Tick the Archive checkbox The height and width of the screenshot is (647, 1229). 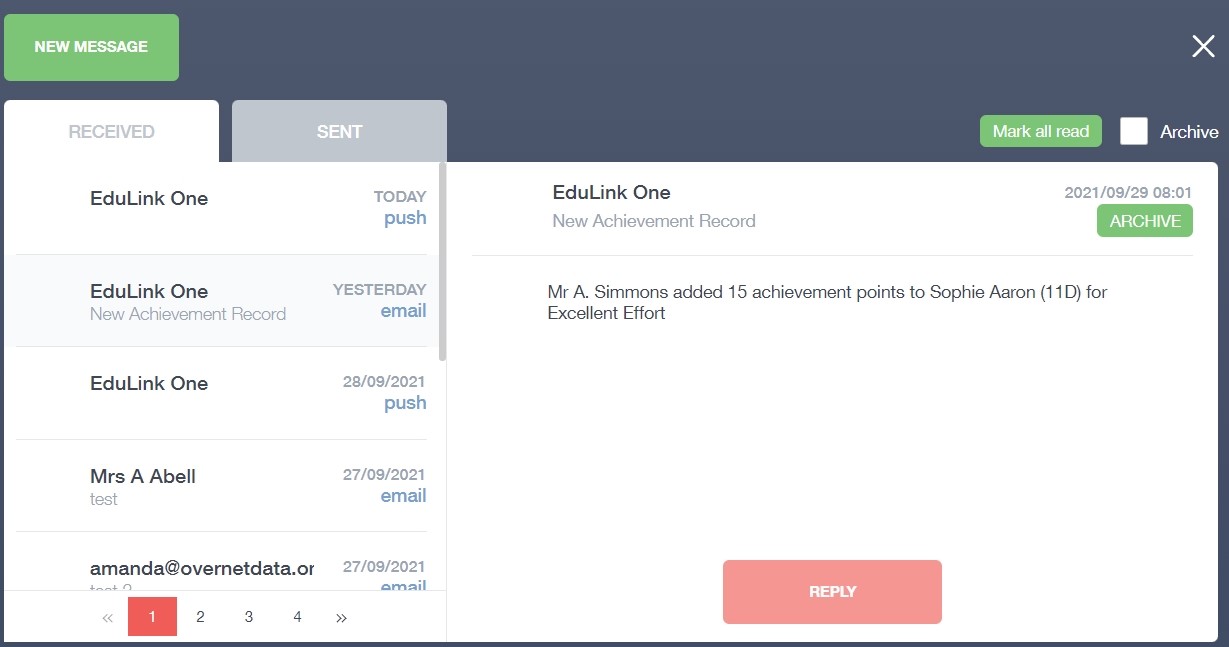click(1134, 132)
